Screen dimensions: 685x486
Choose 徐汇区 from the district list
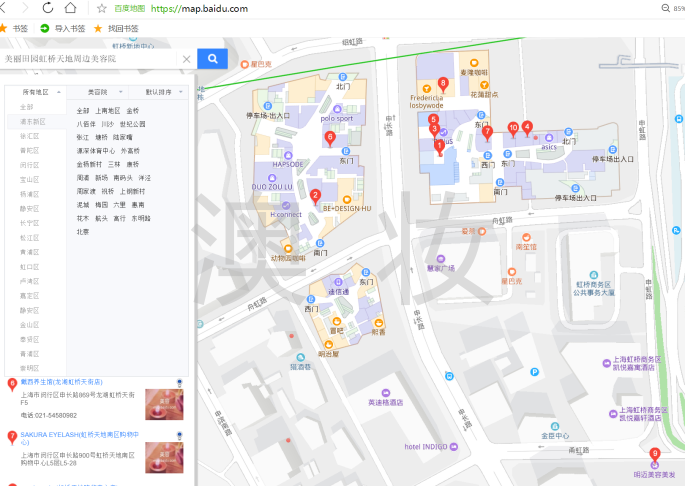coord(30,135)
